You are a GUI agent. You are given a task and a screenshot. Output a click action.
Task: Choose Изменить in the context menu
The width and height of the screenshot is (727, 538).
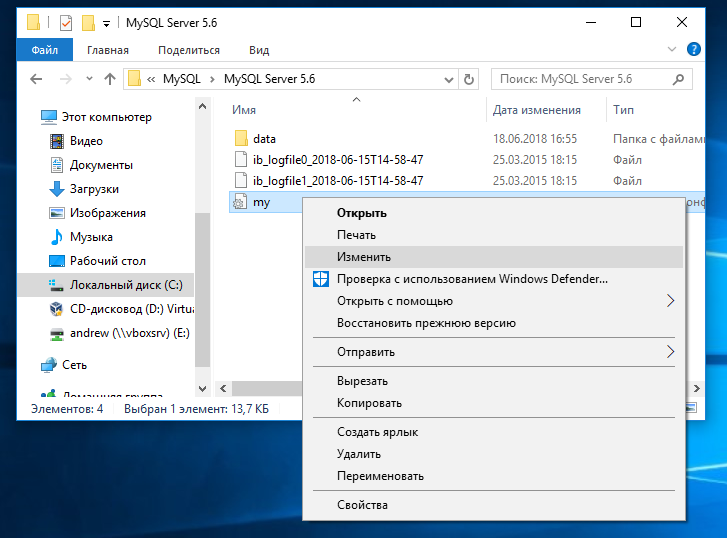pyautogui.click(x=494, y=257)
